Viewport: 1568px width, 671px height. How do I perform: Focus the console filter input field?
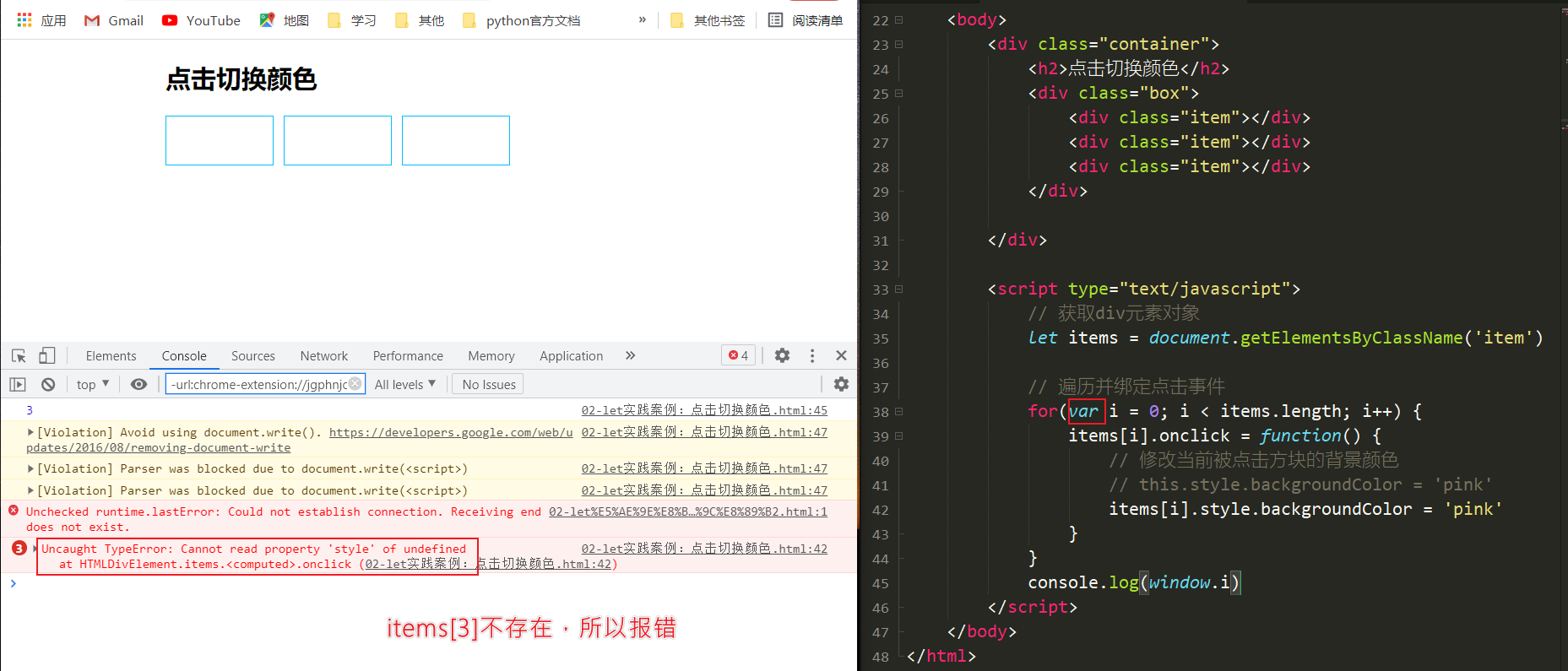tap(265, 384)
